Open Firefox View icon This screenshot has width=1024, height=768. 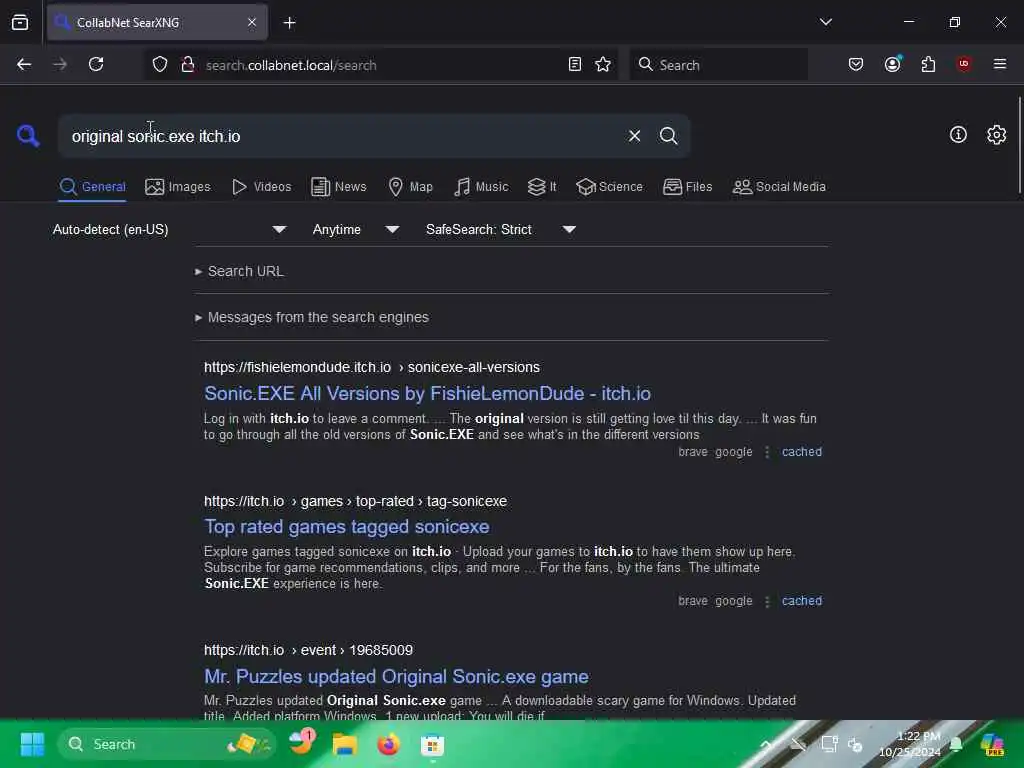click(x=20, y=23)
